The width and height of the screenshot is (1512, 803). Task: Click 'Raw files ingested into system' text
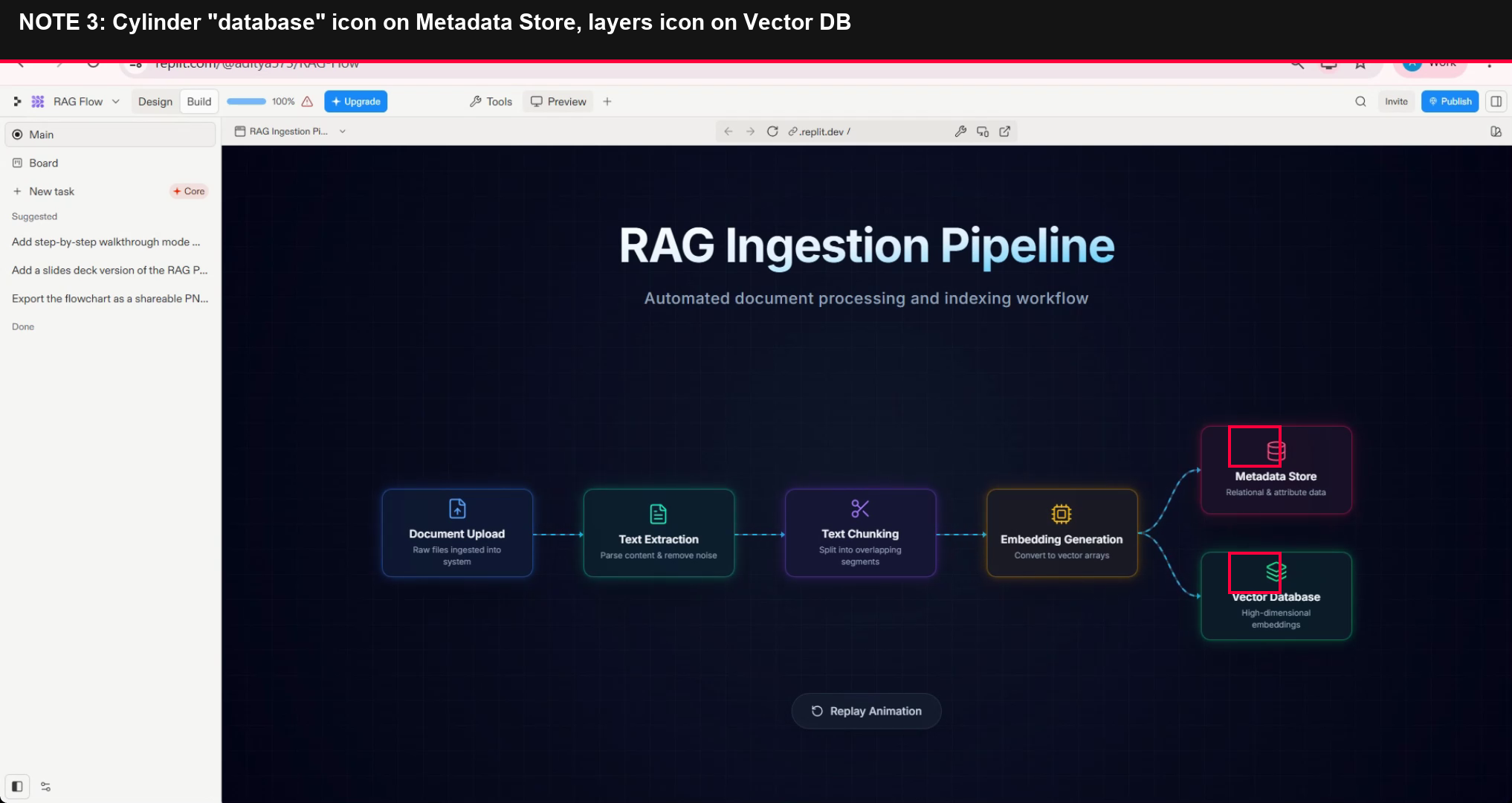pyautogui.click(x=457, y=555)
